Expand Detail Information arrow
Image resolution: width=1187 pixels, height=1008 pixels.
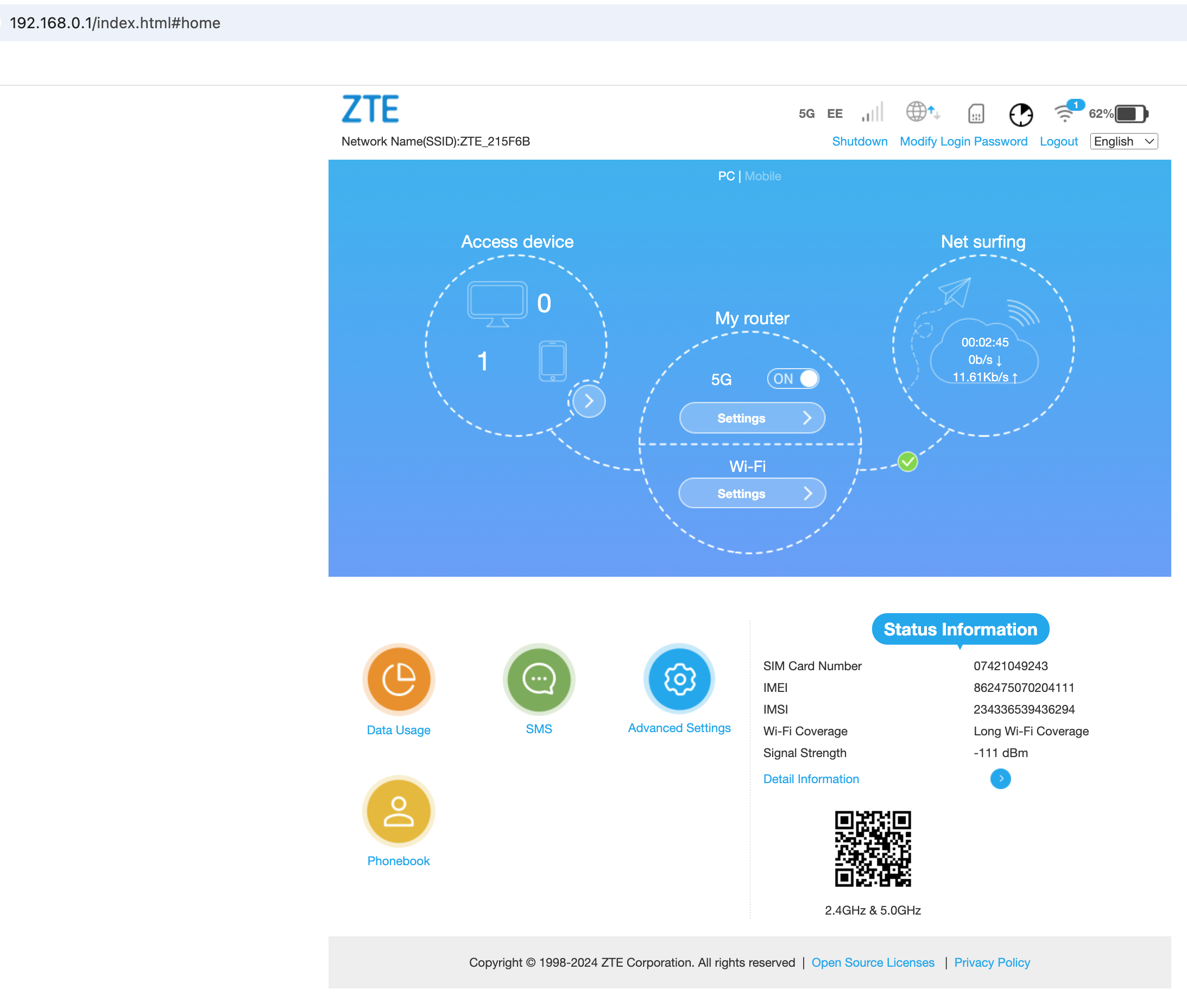click(1000, 779)
